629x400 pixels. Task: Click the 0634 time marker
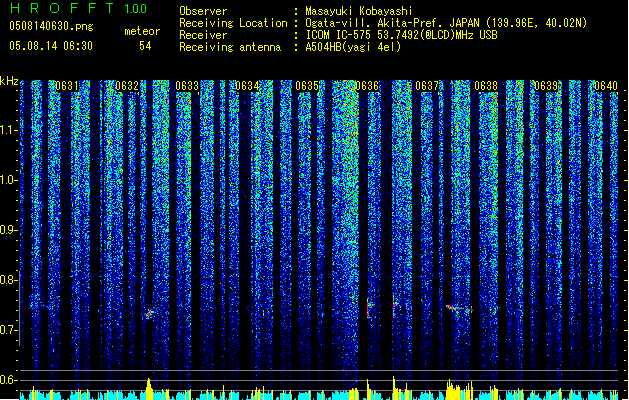click(247, 86)
